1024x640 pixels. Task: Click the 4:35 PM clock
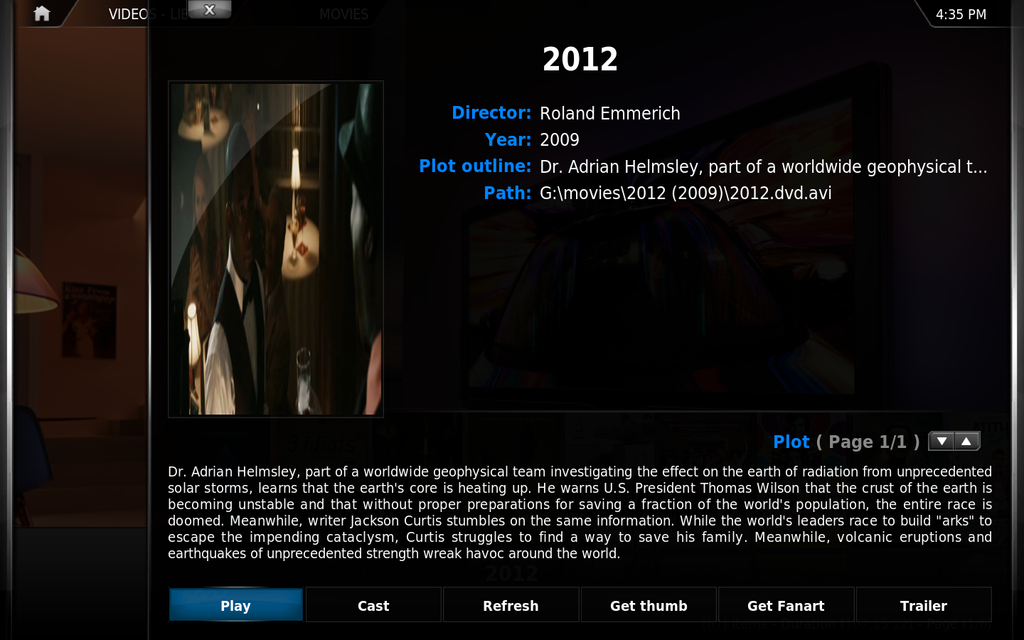click(x=961, y=14)
